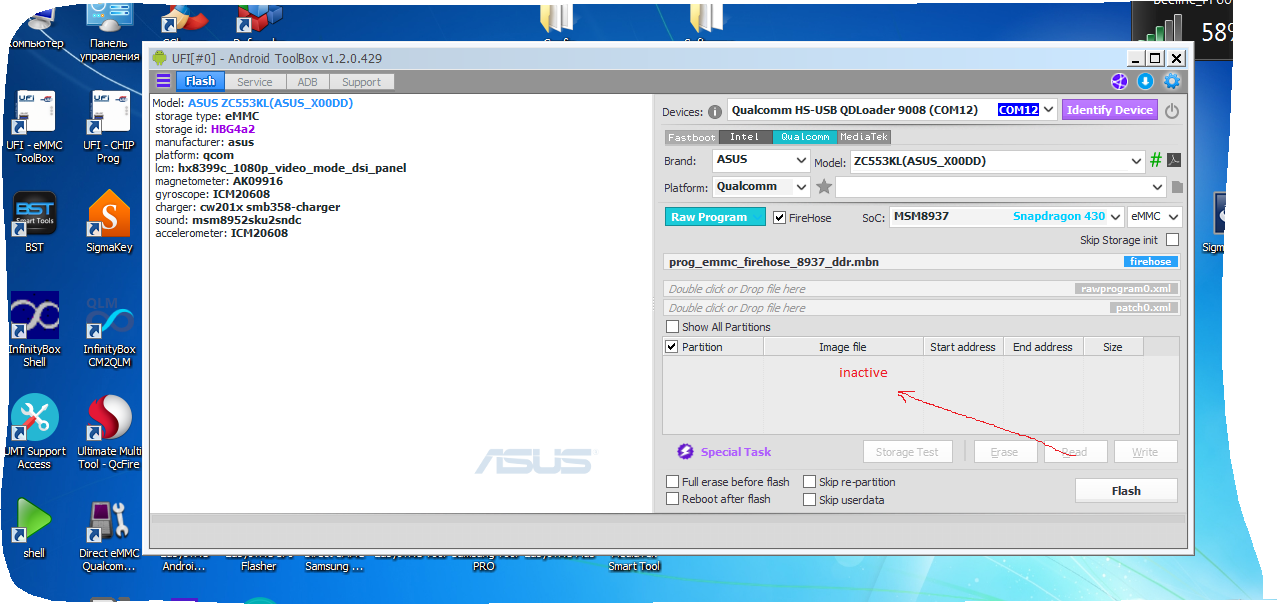This screenshot has width=1277, height=604.
Task: Select the MediaTek mode tab
Action: coord(863,137)
